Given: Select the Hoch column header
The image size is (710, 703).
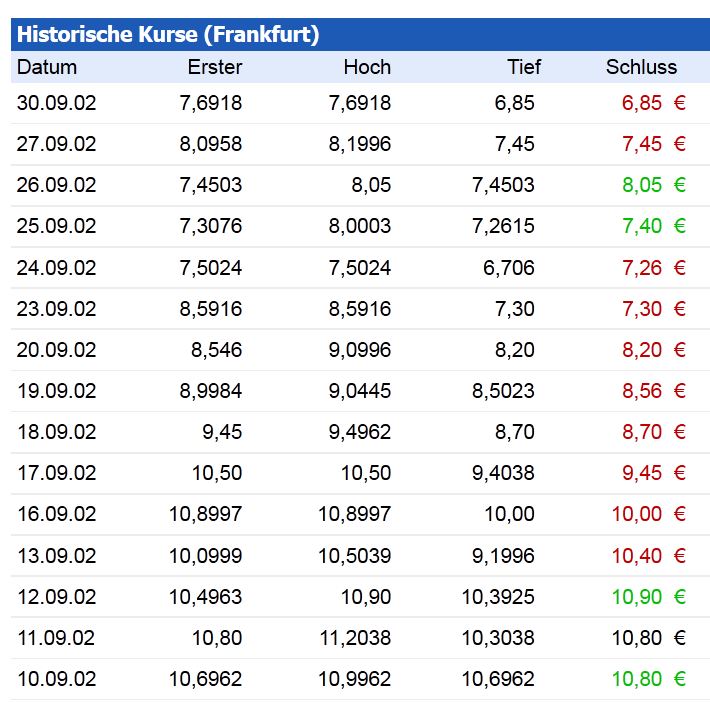Looking at the screenshot, I should coord(367,68).
